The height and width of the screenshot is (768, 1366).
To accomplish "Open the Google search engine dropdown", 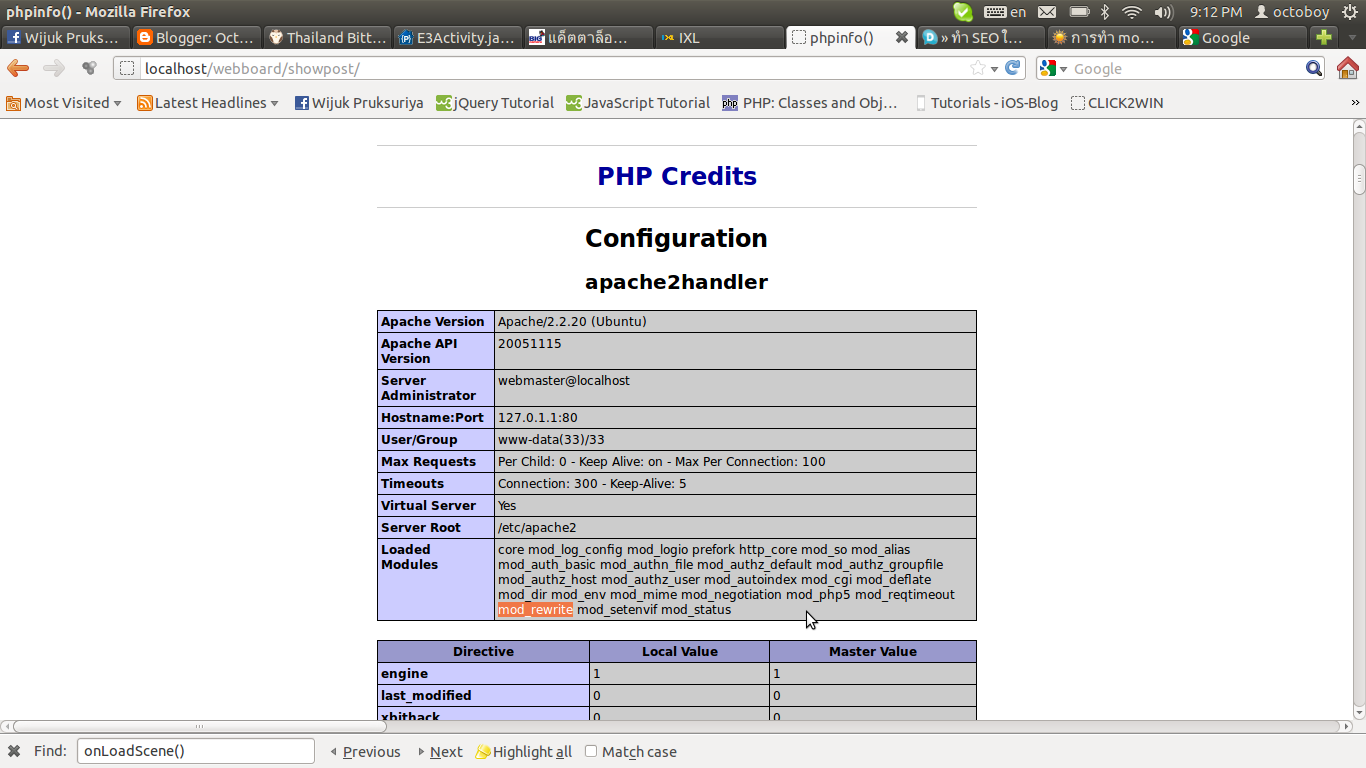I will [1053, 68].
